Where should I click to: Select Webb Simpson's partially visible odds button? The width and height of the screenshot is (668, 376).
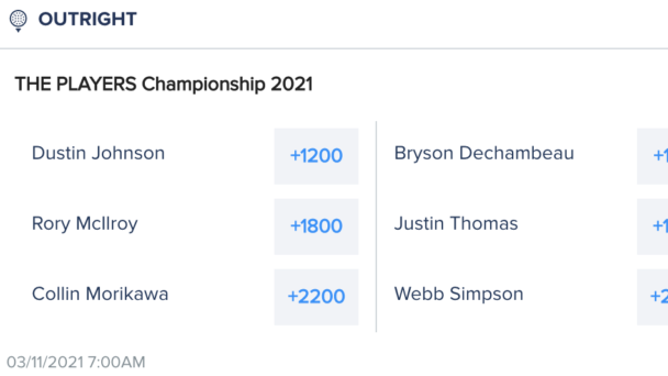click(x=653, y=297)
